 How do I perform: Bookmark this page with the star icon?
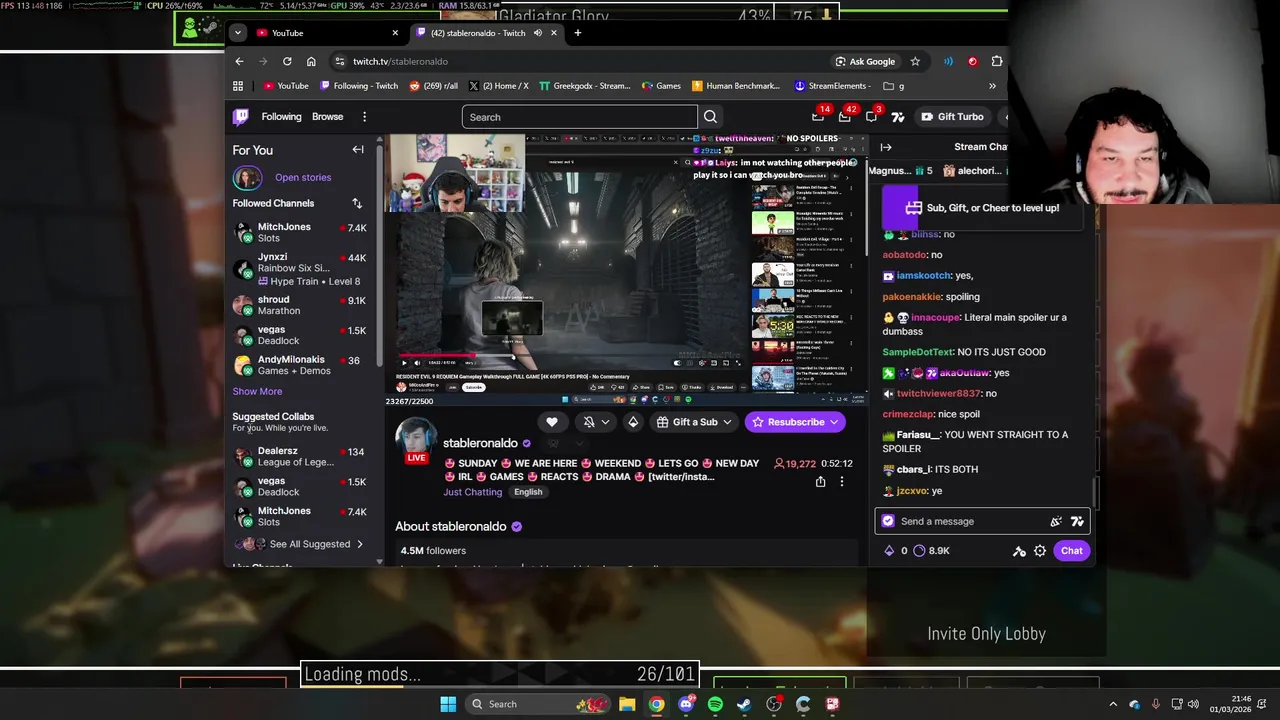(915, 61)
